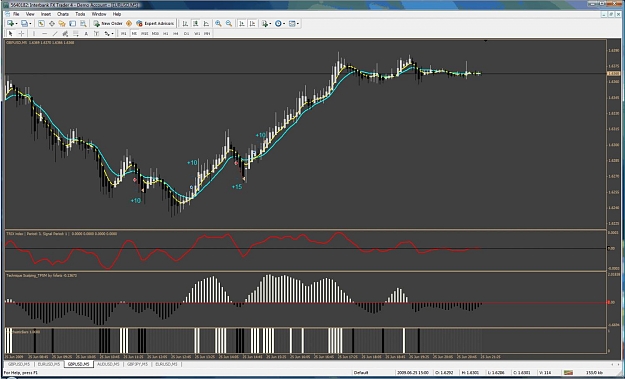The height and width of the screenshot is (379, 625).
Task: Switch chart to bar chart style
Action: click(185, 24)
